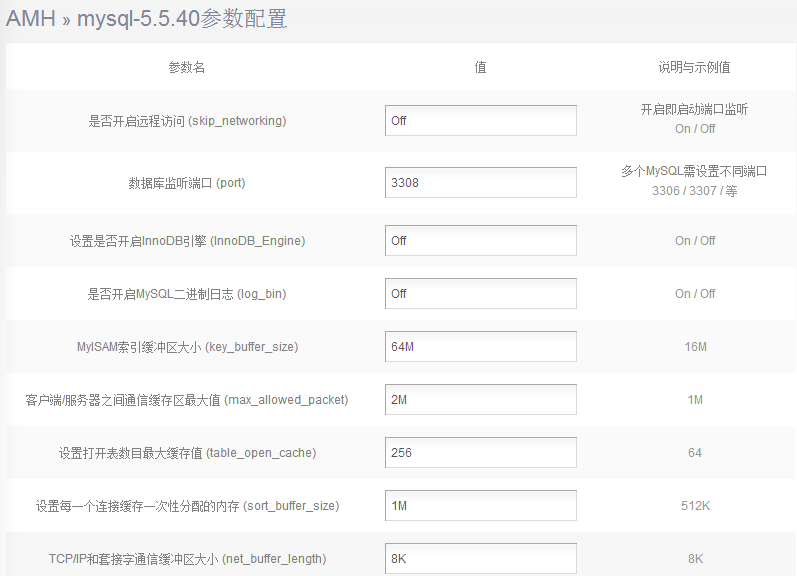Focus the key_buffer_size field showing 64M
The height and width of the screenshot is (576, 797).
[480, 347]
